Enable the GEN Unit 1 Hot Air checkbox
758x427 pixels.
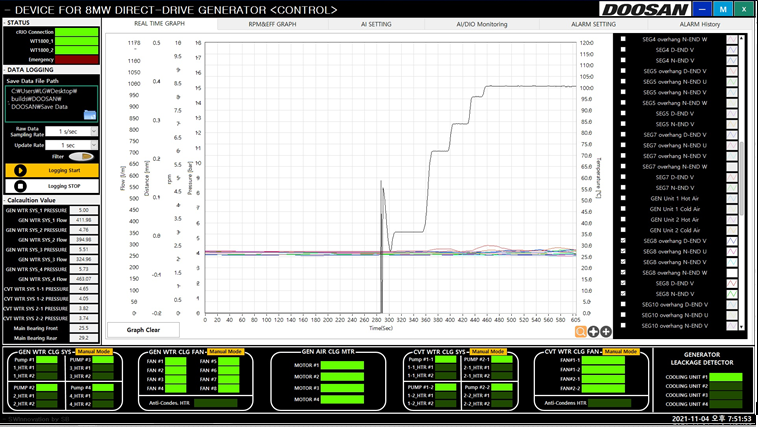[624, 198]
